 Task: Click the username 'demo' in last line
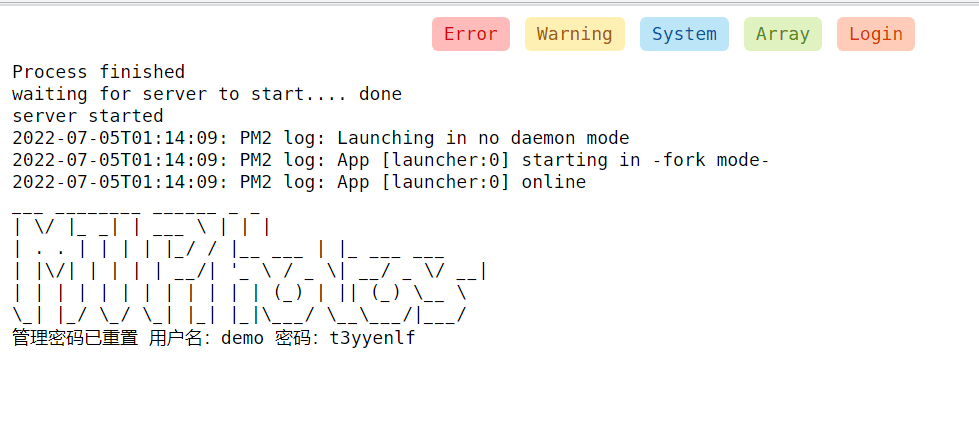click(x=242, y=339)
